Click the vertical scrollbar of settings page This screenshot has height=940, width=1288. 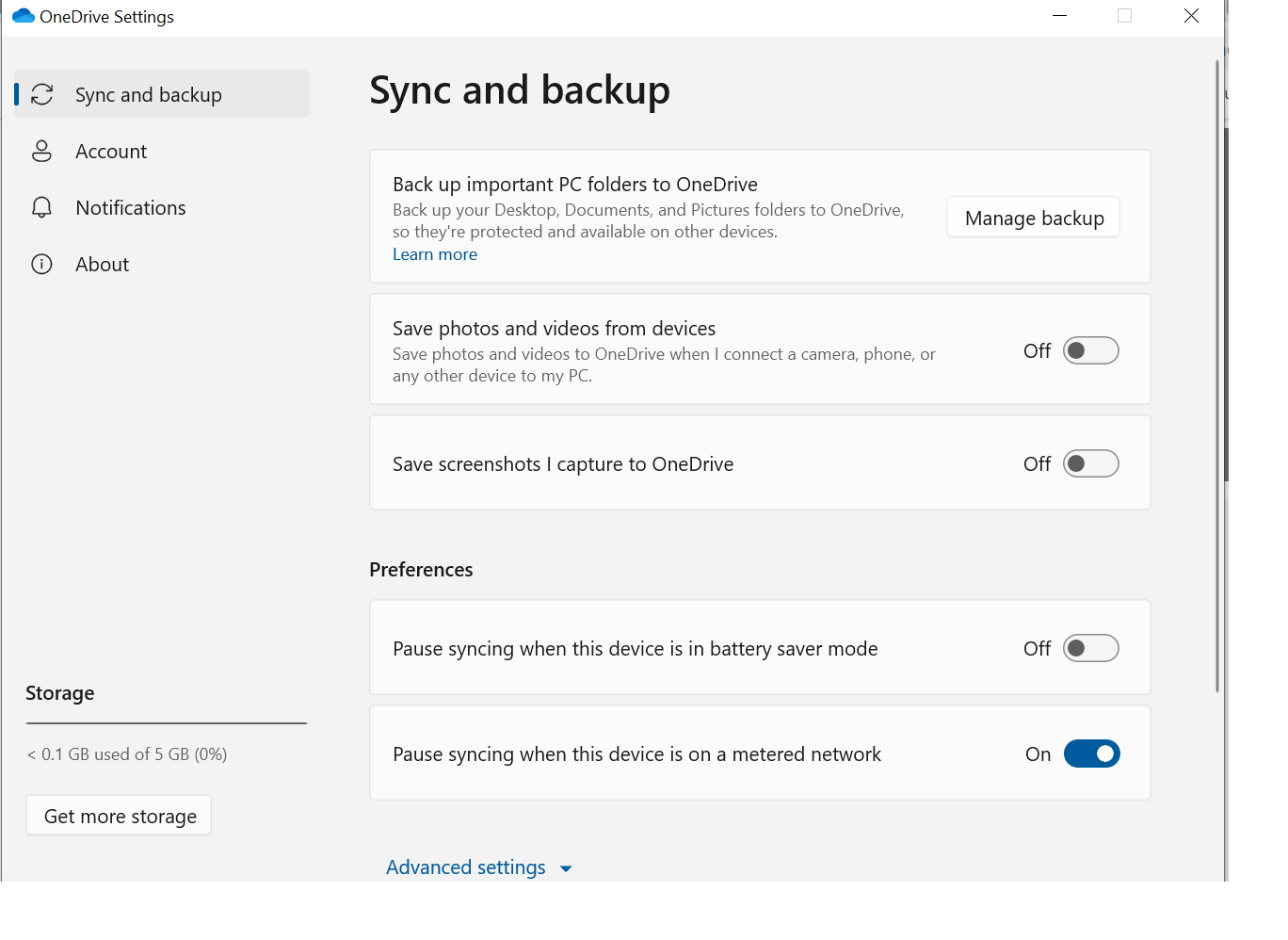coord(1217,377)
